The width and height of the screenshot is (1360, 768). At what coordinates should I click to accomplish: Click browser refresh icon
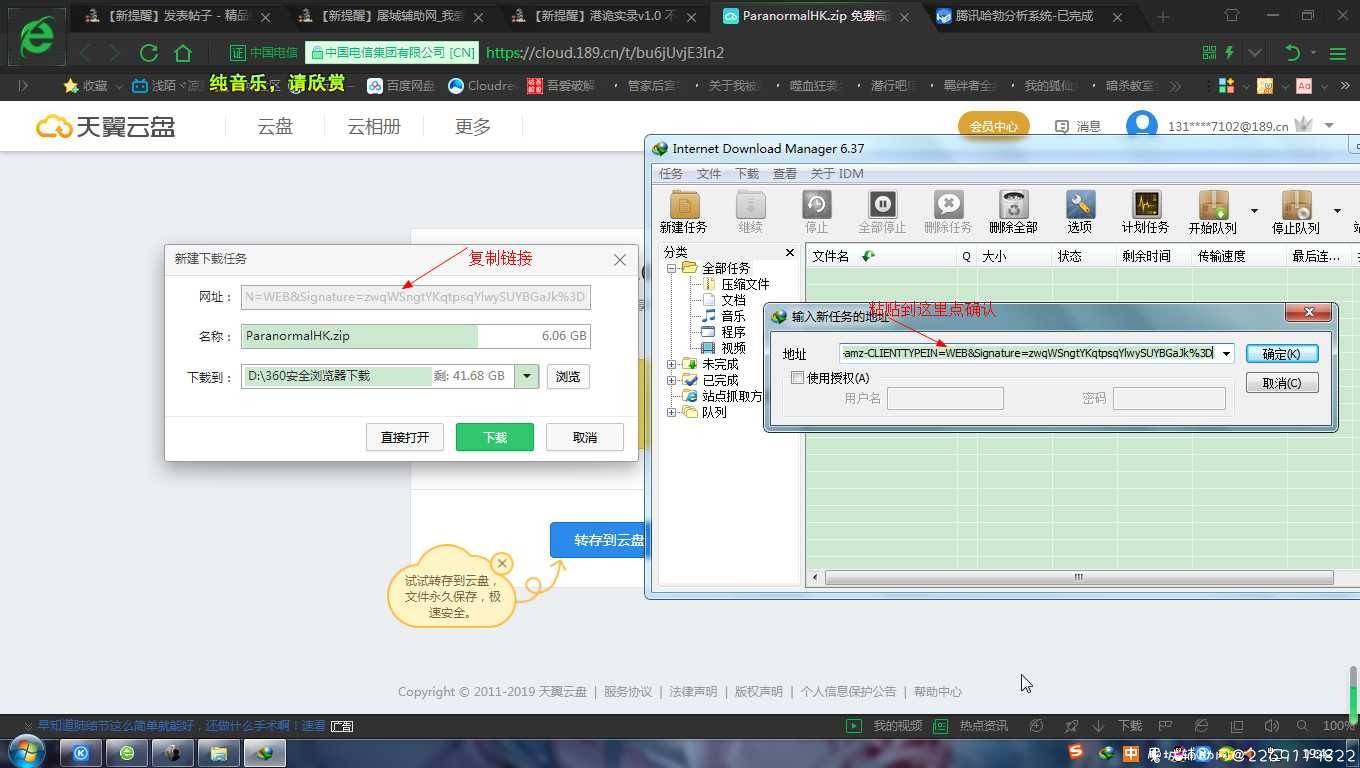click(x=149, y=53)
